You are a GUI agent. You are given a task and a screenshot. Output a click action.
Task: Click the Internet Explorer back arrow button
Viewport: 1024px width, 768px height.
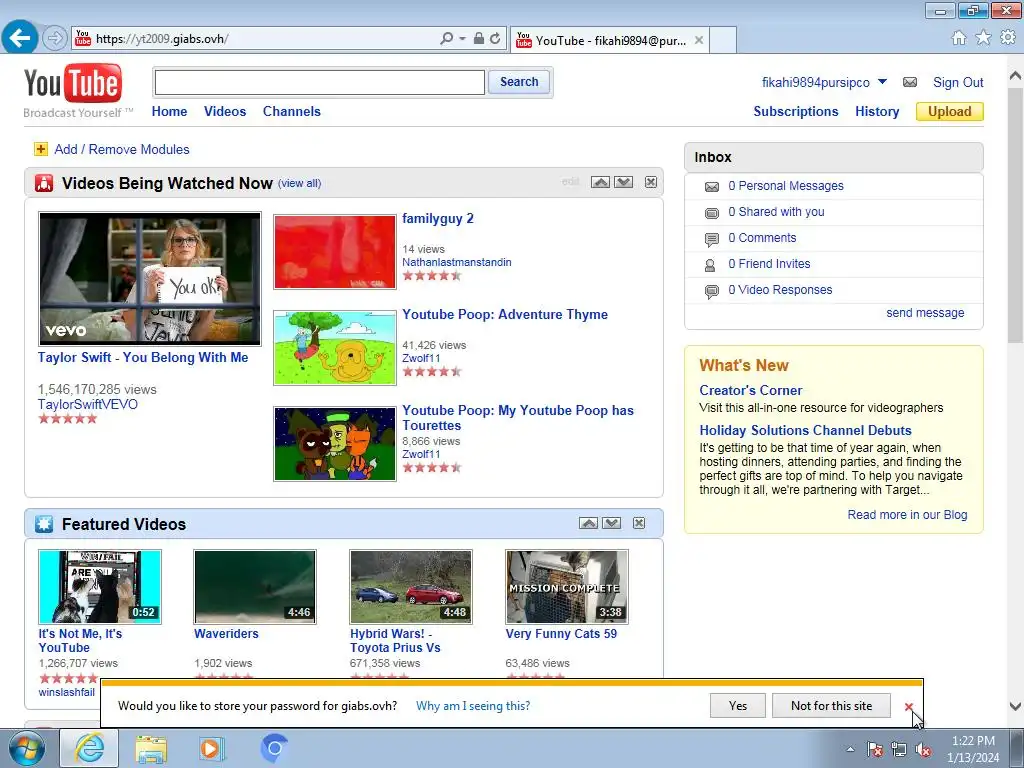[x=20, y=38]
